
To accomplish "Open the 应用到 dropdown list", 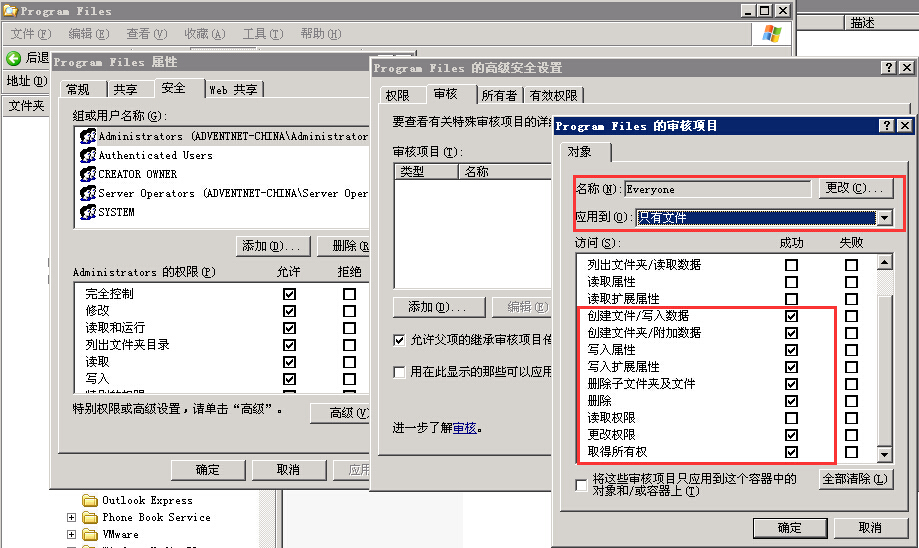I will (883, 217).
